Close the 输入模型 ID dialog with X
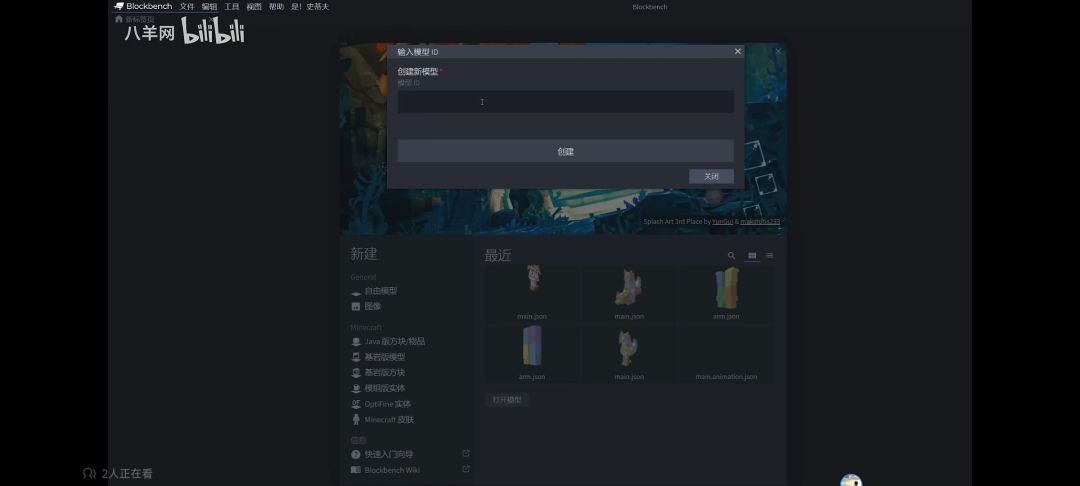This screenshot has height=486, width=1080. tap(738, 52)
